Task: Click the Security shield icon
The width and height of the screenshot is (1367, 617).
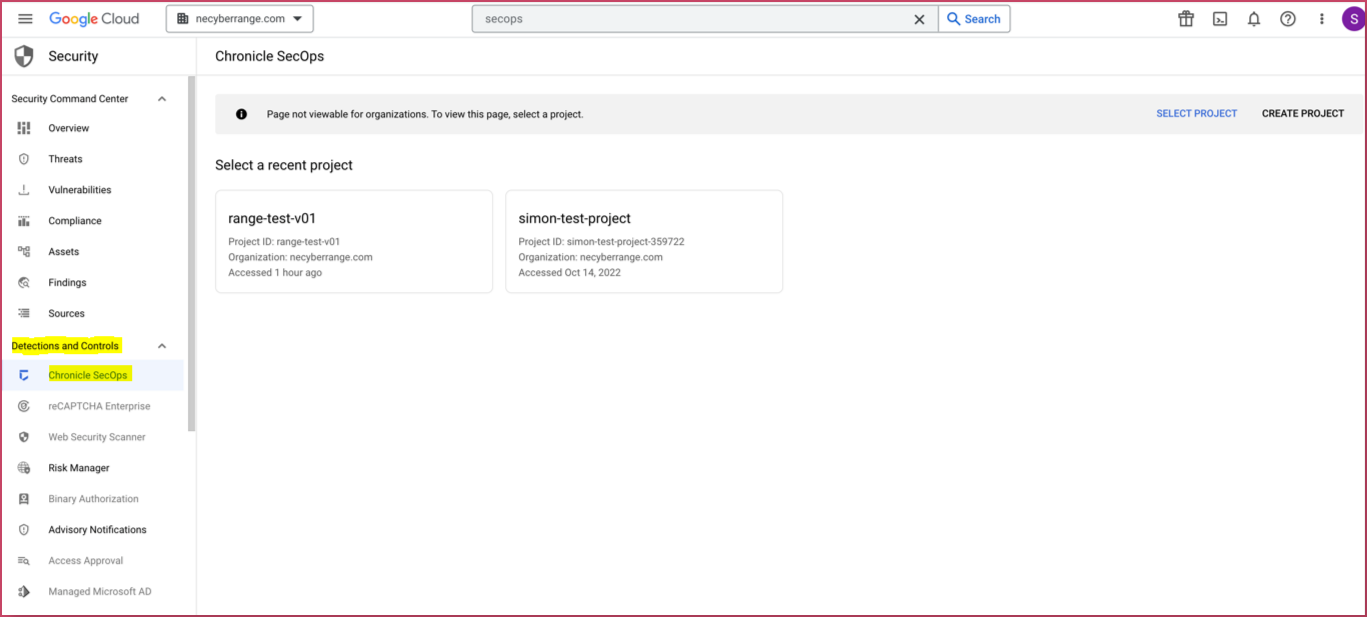Action: click(x=24, y=56)
